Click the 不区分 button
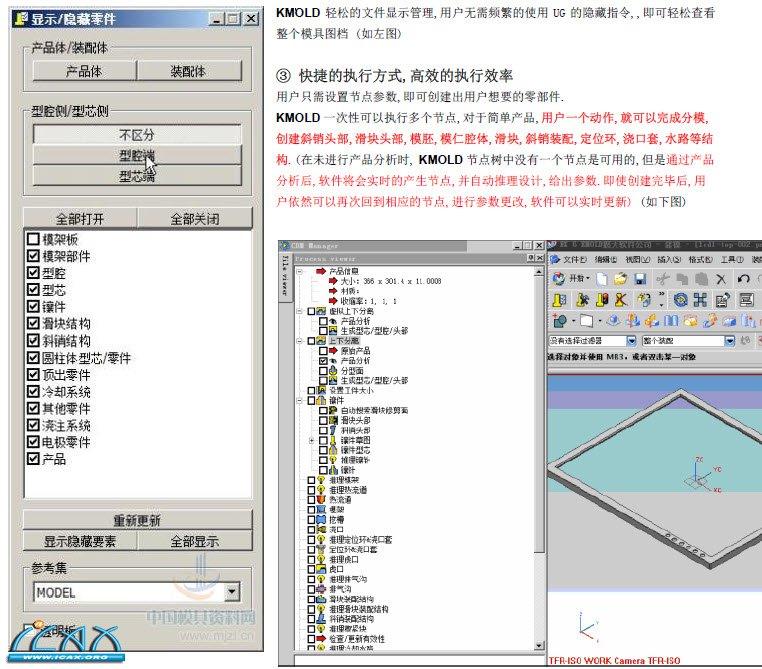The height and width of the screenshot is (669, 762). click(x=137, y=134)
